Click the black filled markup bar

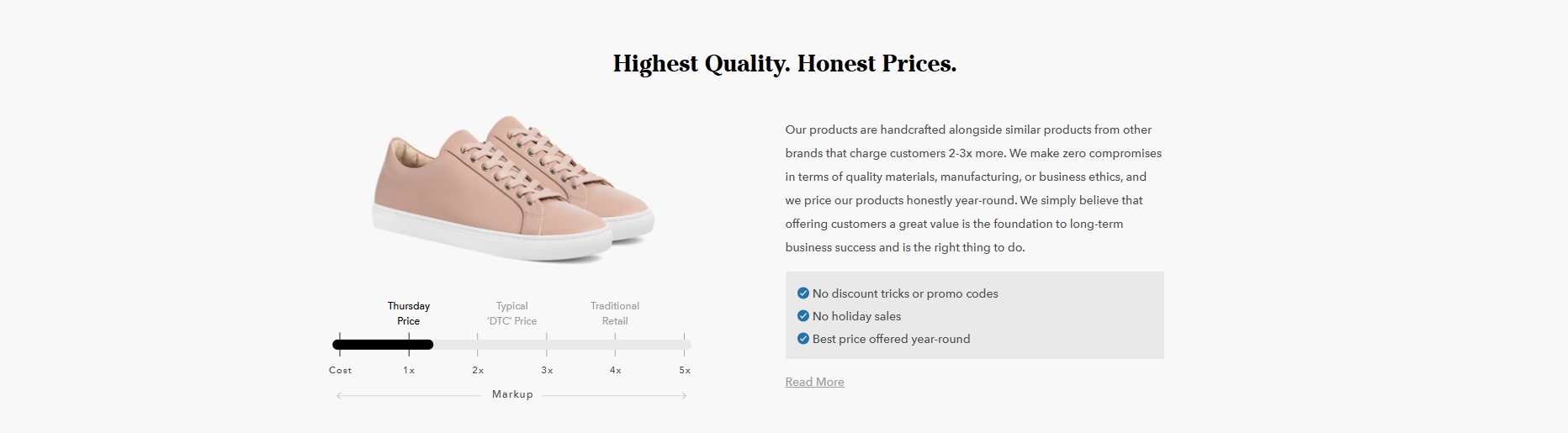point(383,345)
